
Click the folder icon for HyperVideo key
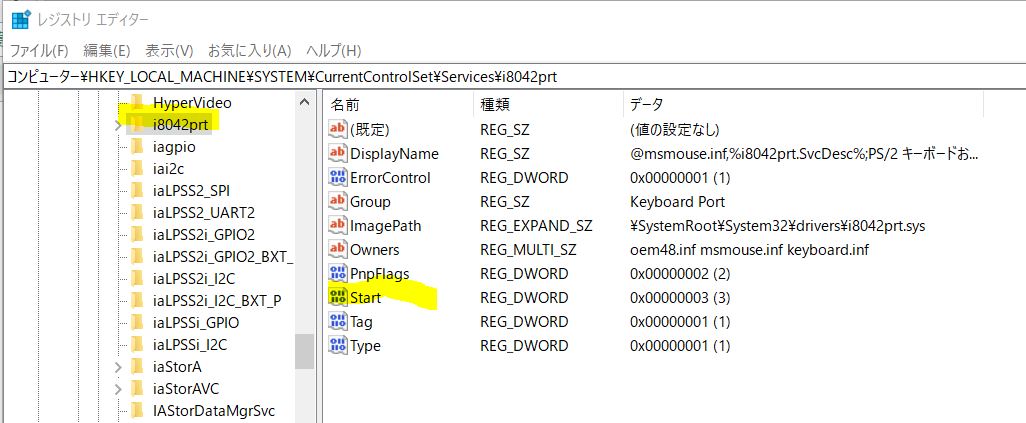(x=137, y=102)
